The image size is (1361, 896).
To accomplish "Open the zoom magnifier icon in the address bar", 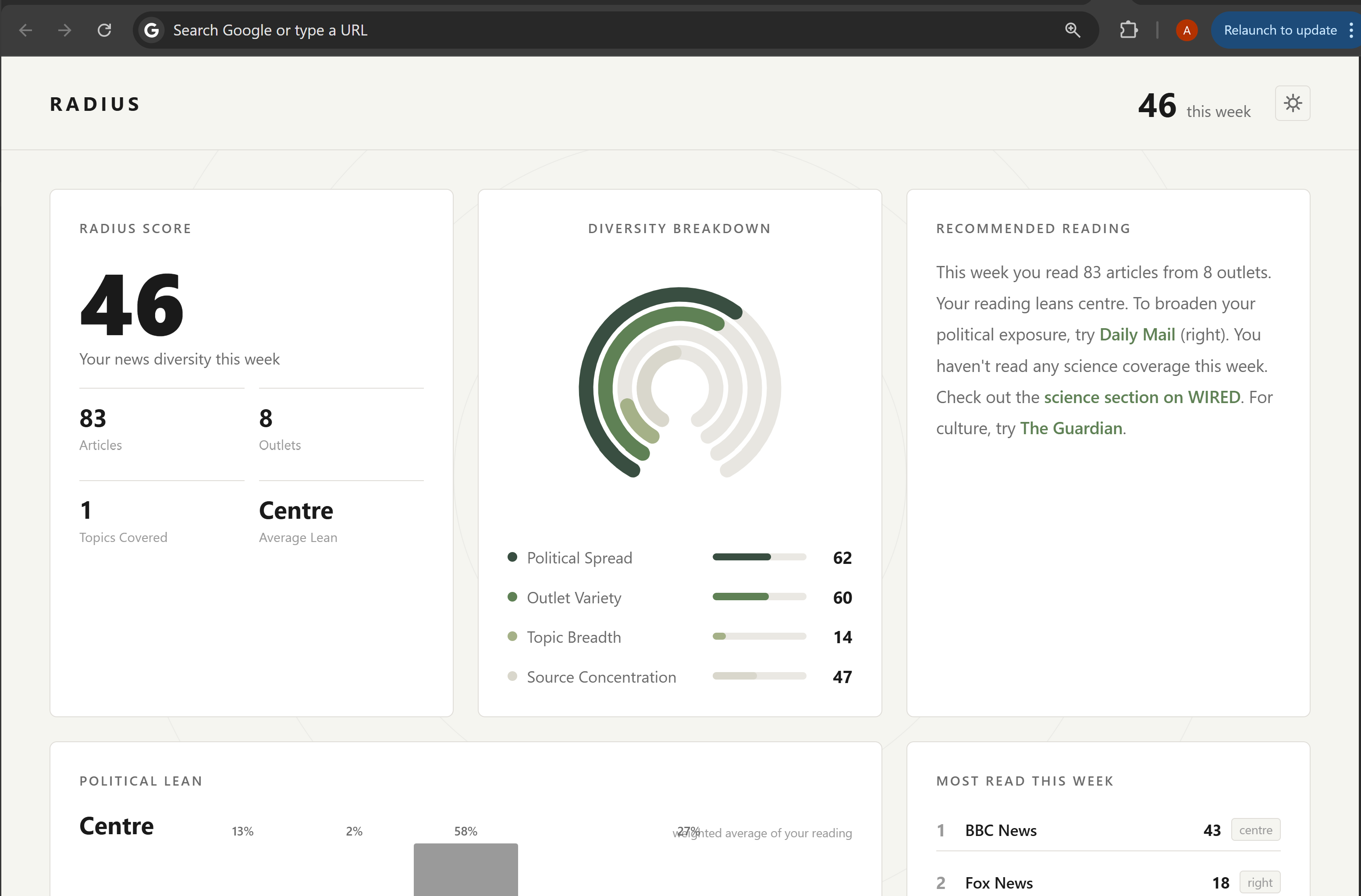I will tap(1072, 30).
